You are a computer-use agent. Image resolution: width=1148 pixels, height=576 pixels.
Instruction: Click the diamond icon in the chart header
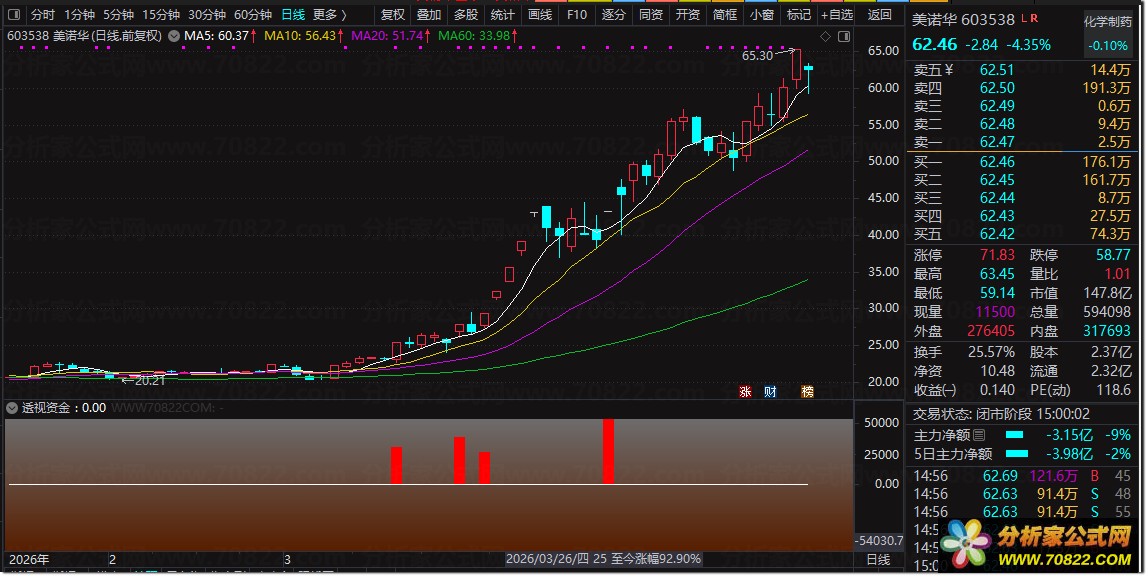click(x=825, y=36)
